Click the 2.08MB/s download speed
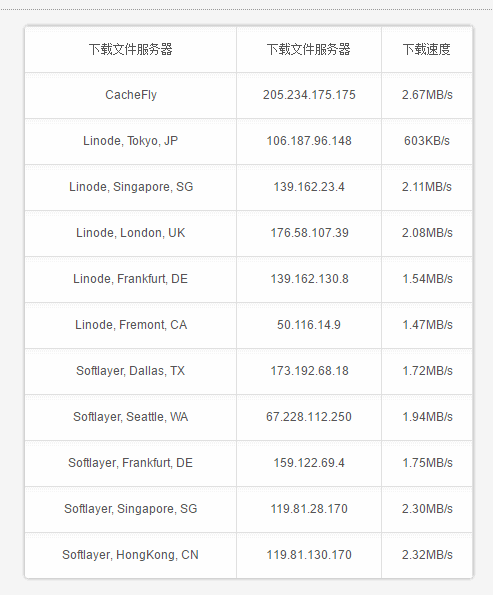The image size is (493, 595). point(427,233)
